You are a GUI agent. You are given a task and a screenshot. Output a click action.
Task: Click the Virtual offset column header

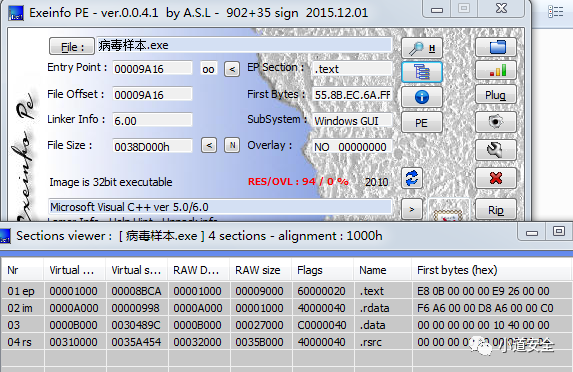click(75, 270)
